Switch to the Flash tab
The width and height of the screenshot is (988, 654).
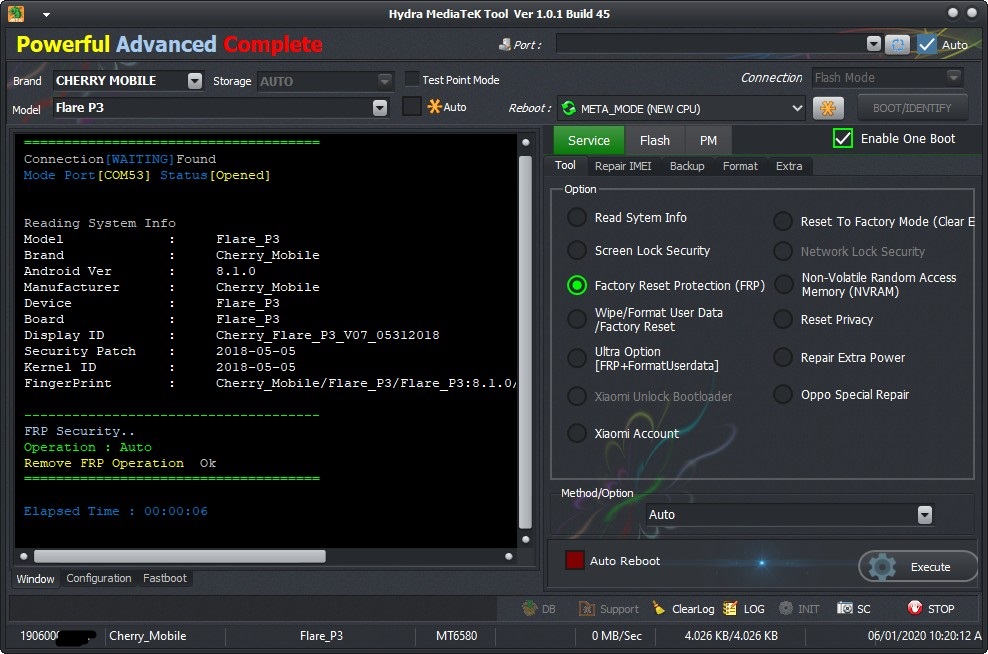pos(655,141)
